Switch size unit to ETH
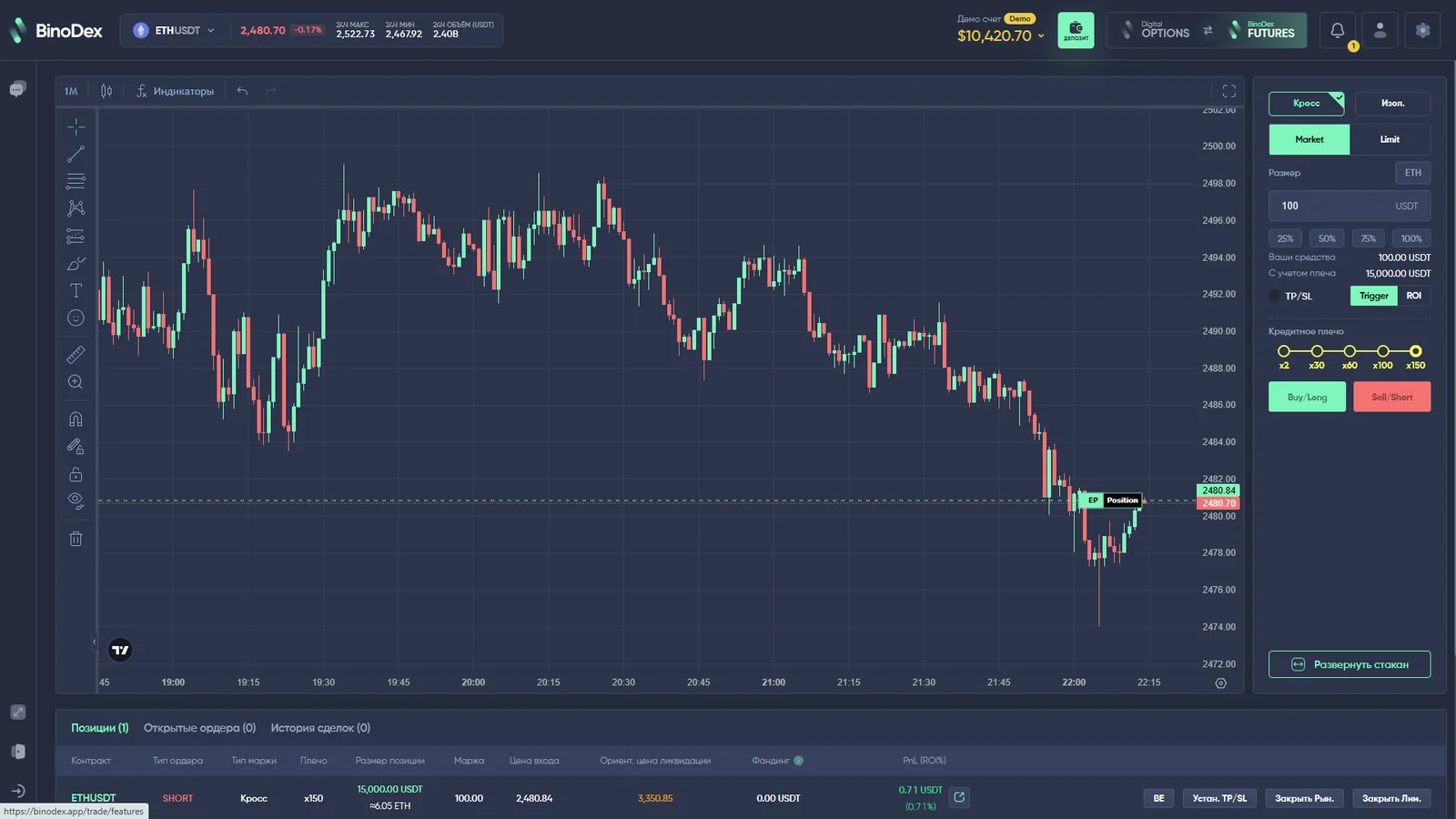Image resolution: width=1456 pixels, height=819 pixels. (1412, 173)
